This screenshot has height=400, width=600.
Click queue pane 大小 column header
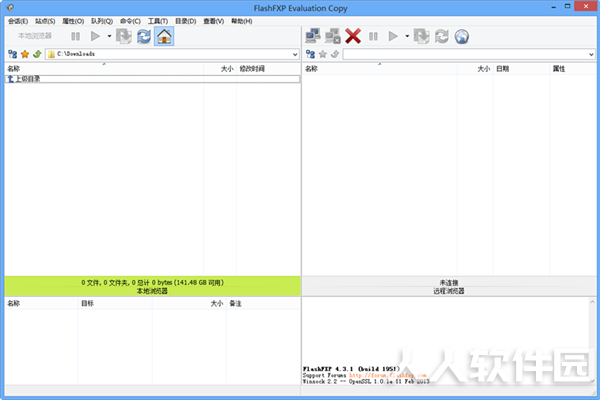(x=189, y=303)
